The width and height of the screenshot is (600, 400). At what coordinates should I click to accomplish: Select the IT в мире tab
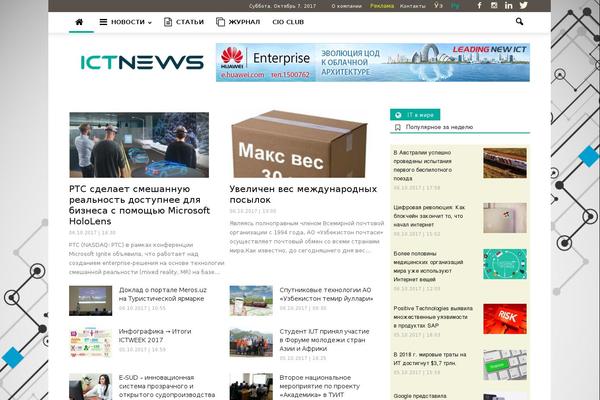415,115
